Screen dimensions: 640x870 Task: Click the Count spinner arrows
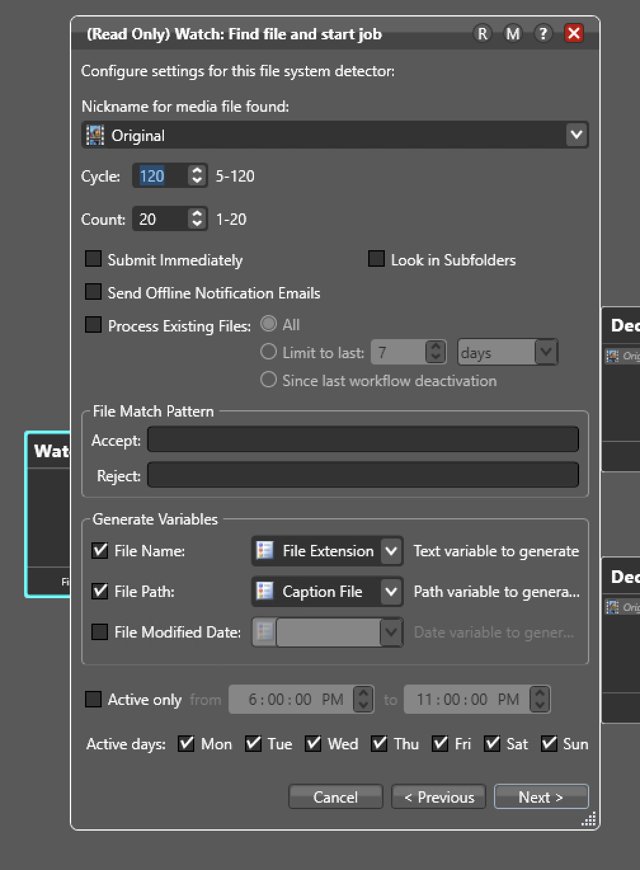[196, 219]
